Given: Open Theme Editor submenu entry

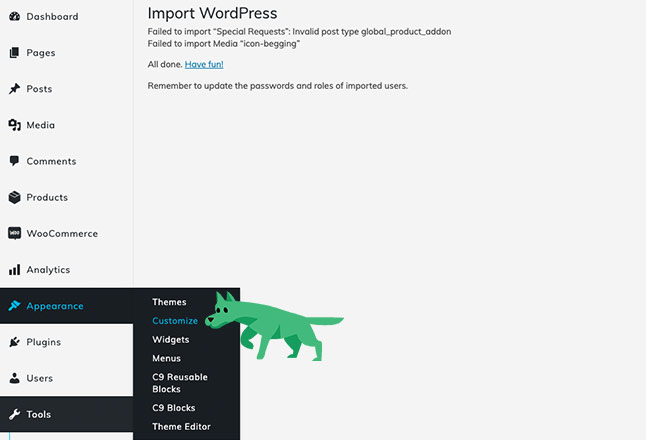Looking at the screenshot, I should 181,427.
